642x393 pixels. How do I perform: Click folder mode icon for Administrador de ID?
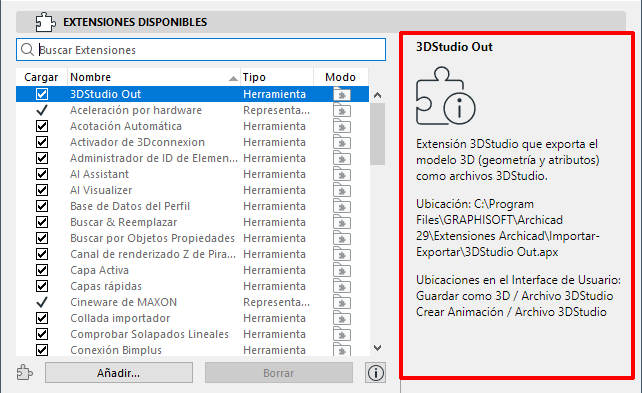342,158
